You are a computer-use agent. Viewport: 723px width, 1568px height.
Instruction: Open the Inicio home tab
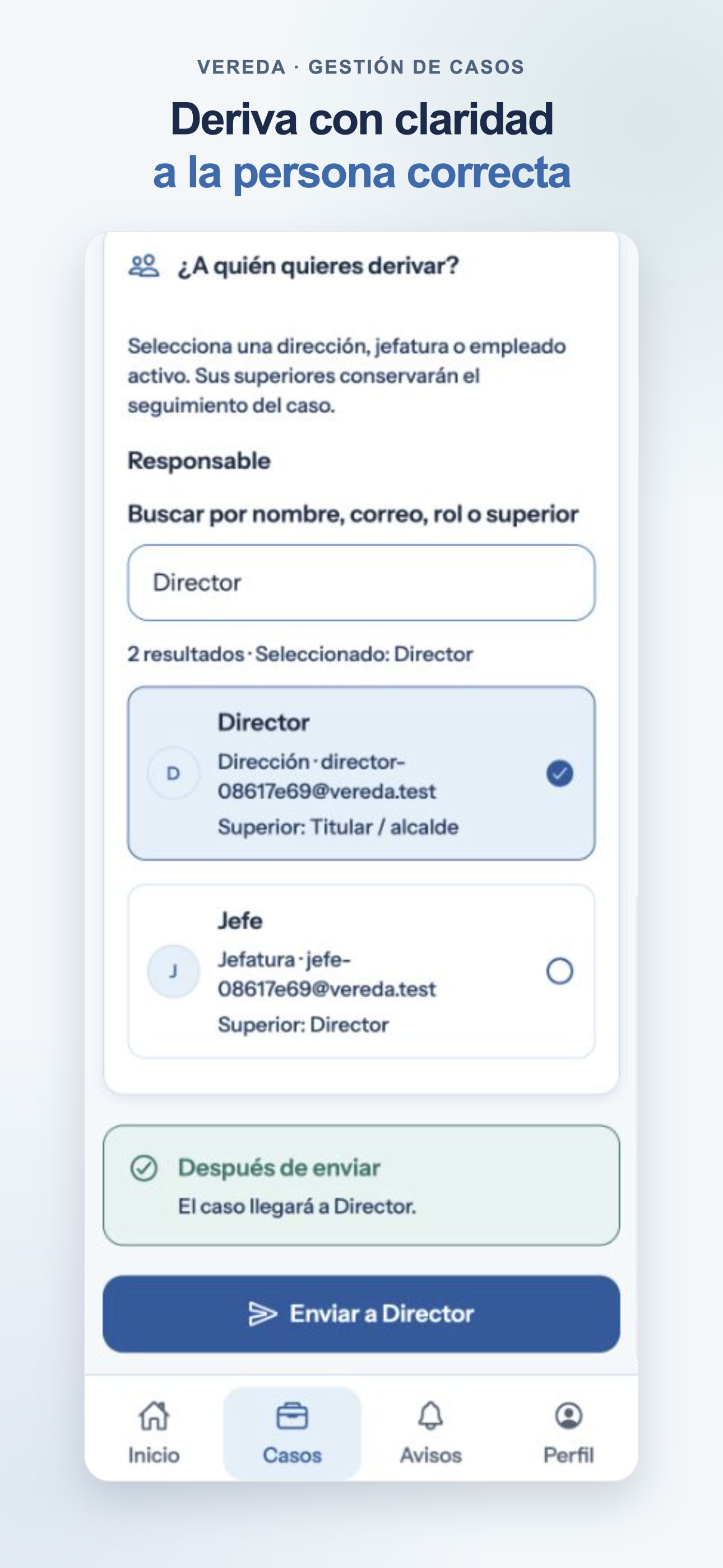(x=154, y=1433)
